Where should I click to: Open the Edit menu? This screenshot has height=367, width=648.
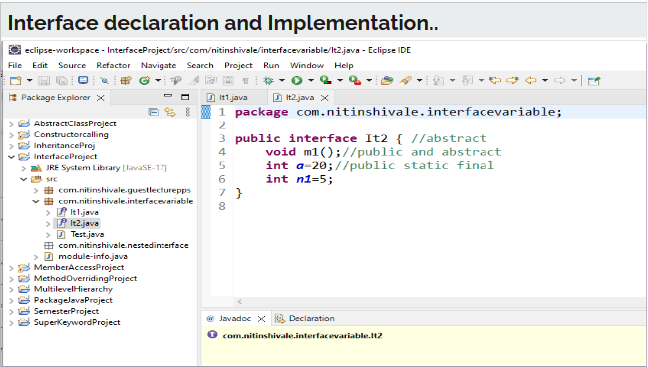pos(40,65)
